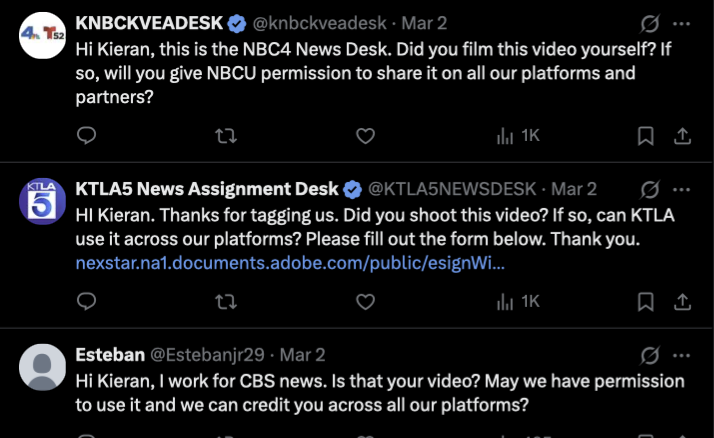
Task: Click Grok icon on KNBCKVEADESK tweet
Action: coord(649,24)
